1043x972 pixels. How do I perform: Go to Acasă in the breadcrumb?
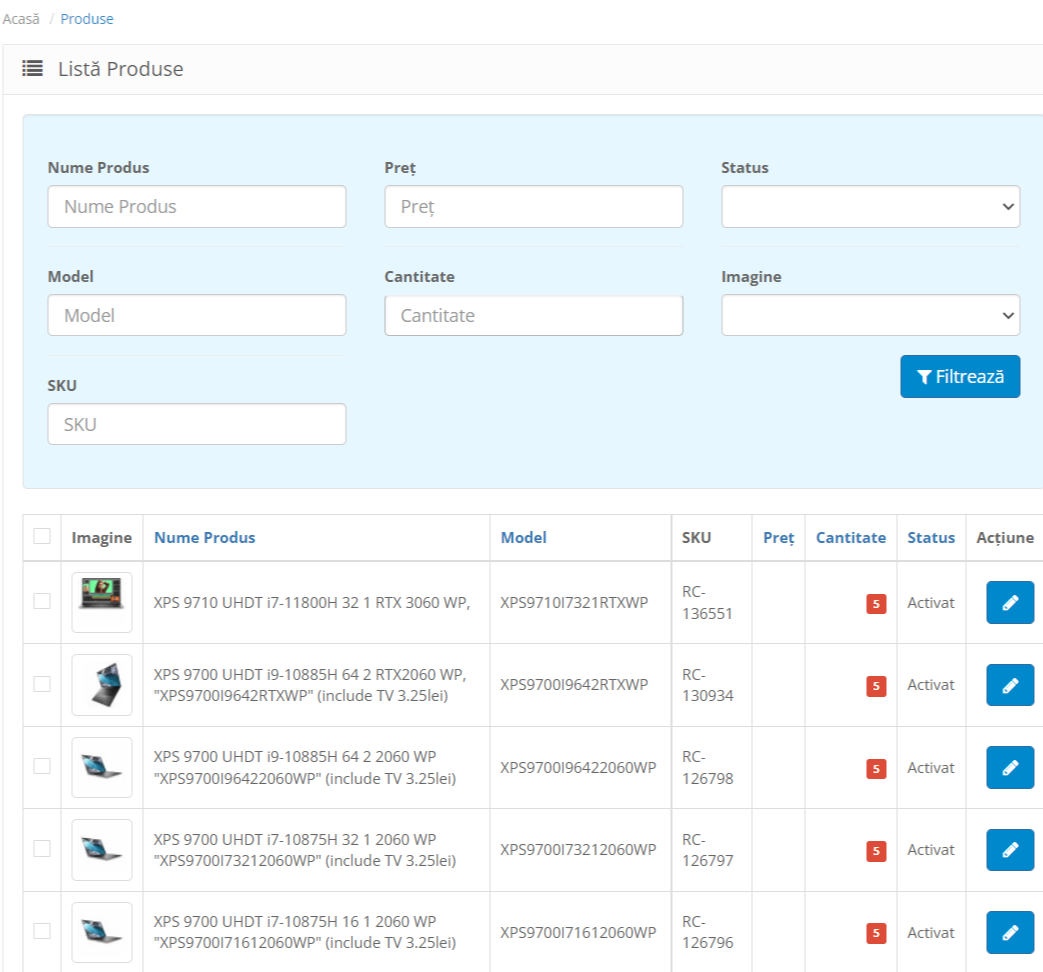pos(21,19)
